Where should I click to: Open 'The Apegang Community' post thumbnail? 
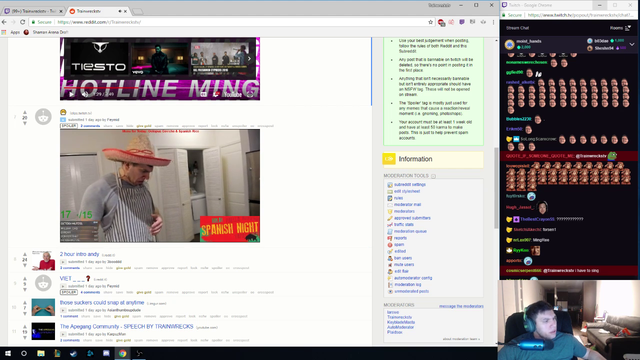point(43,331)
